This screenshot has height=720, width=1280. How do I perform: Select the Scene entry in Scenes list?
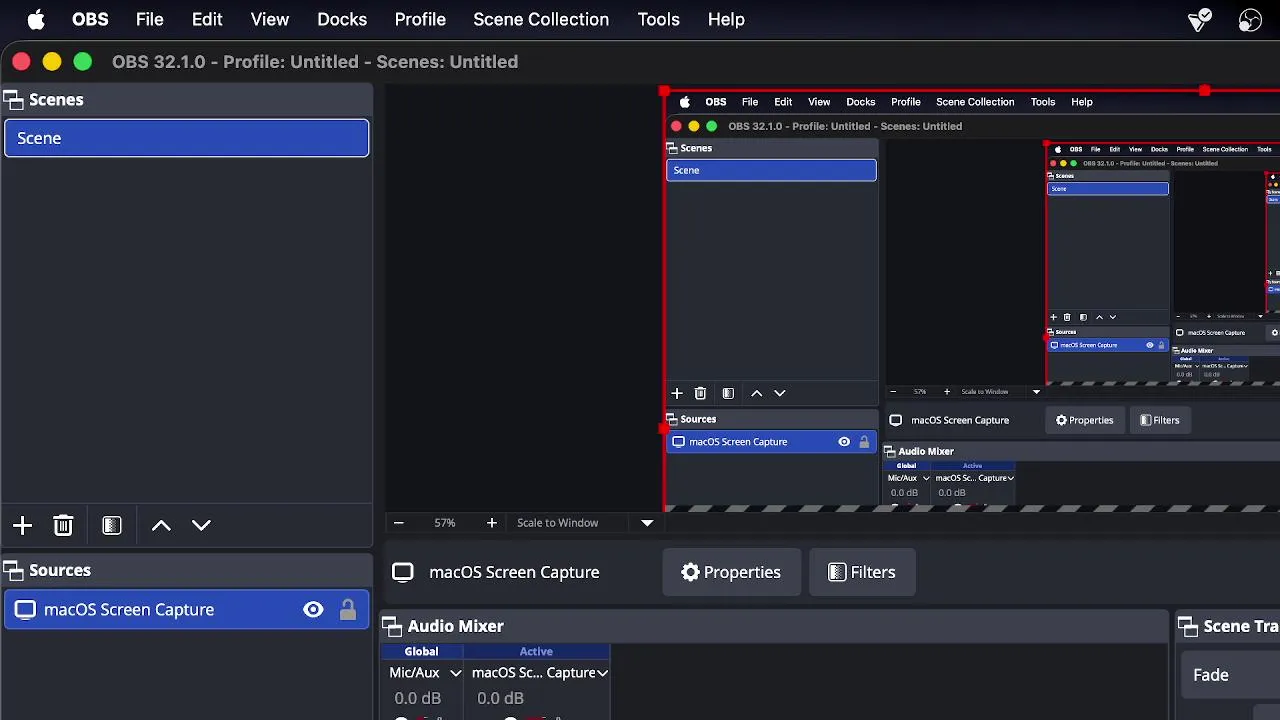[x=187, y=138]
